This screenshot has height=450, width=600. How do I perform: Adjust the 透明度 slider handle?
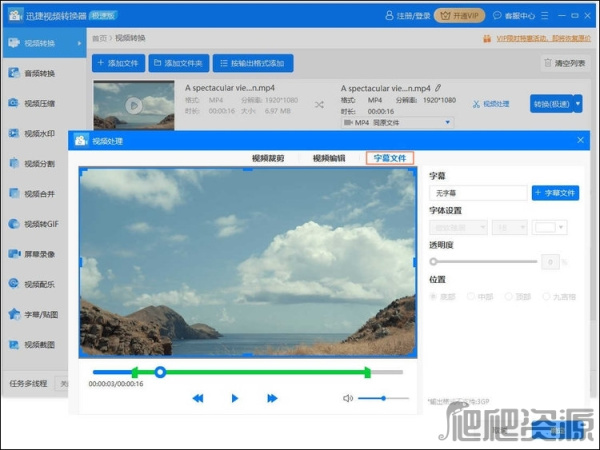pyautogui.click(x=433, y=262)
